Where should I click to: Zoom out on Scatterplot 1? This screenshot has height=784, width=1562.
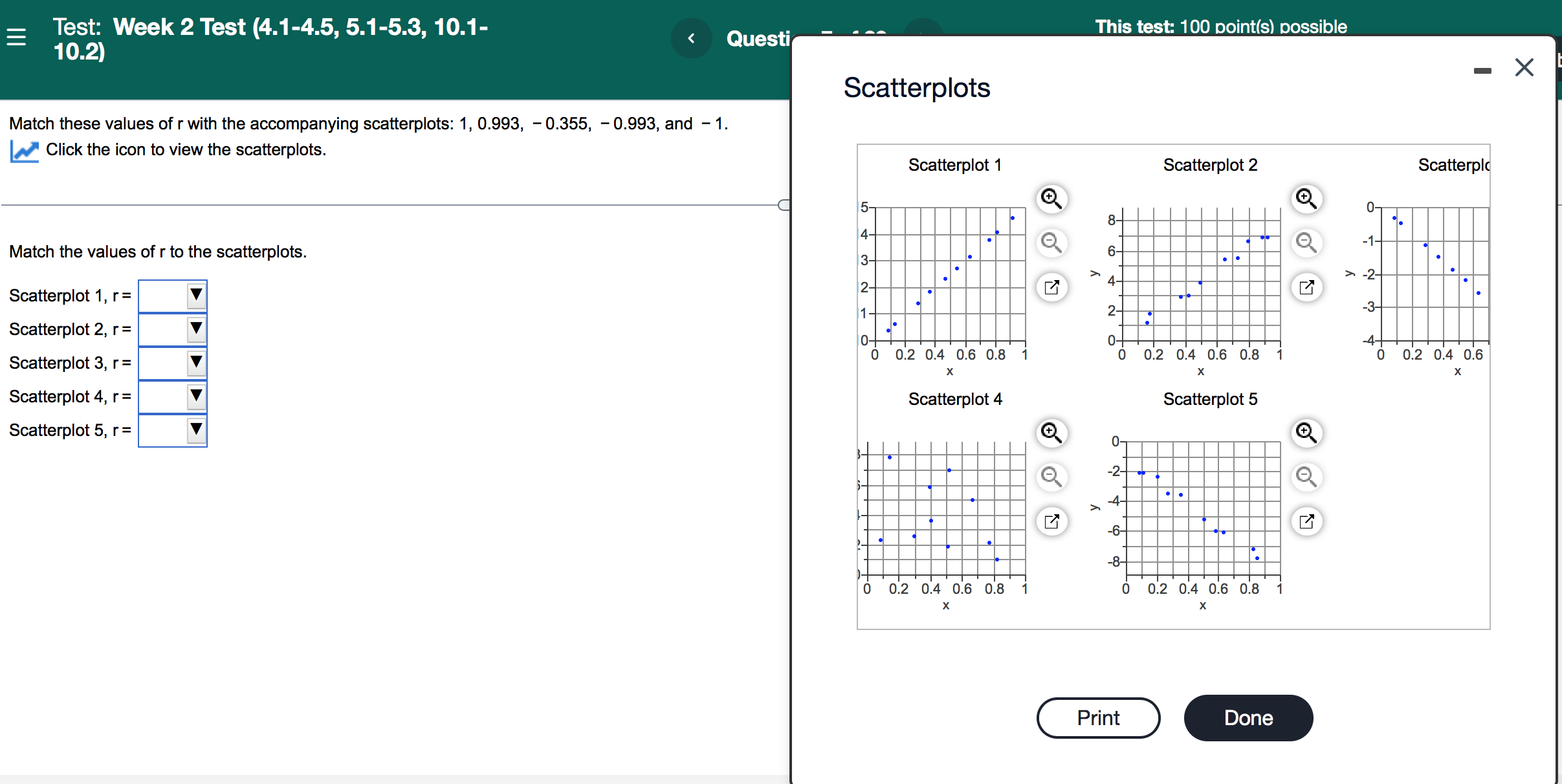pyautogui.click(x=1050, y=243)
